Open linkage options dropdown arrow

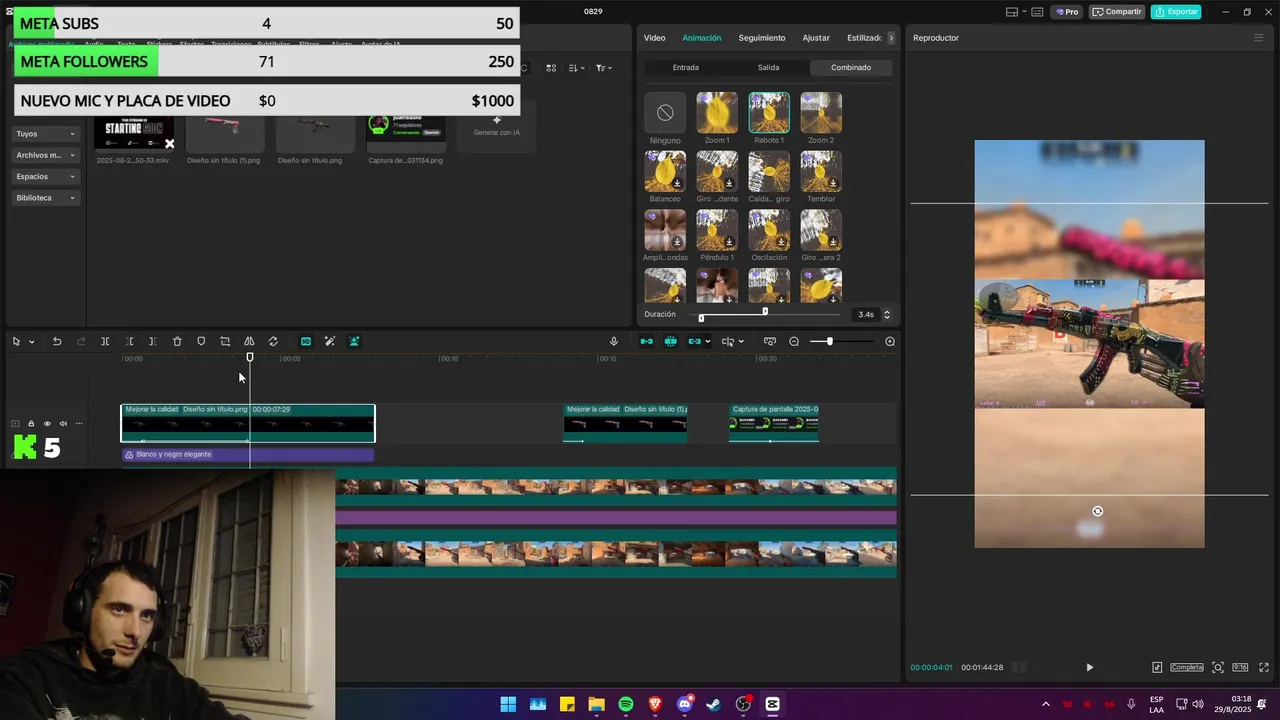pos(708,342)
